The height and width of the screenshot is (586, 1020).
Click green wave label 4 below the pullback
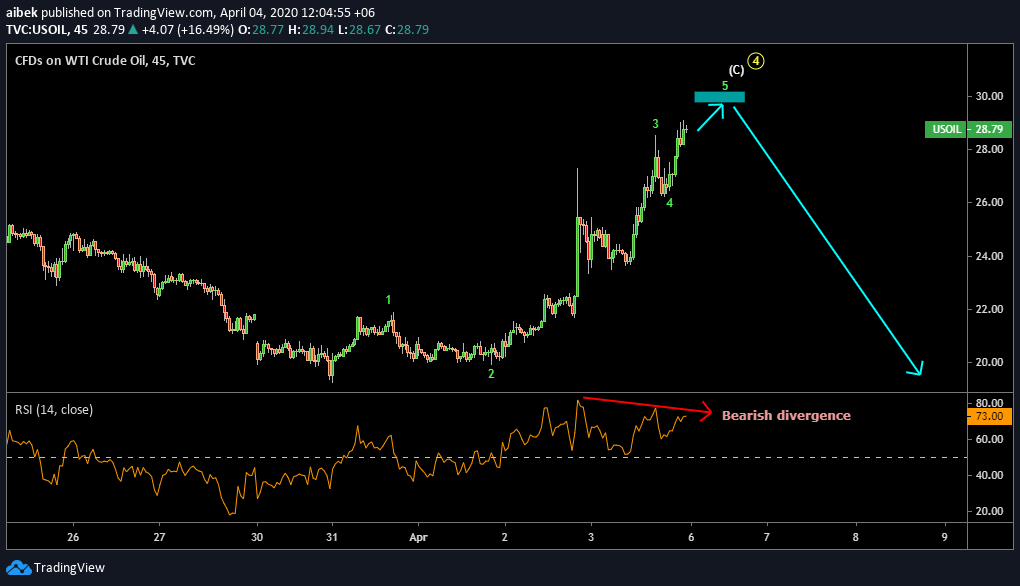(669, 203)
